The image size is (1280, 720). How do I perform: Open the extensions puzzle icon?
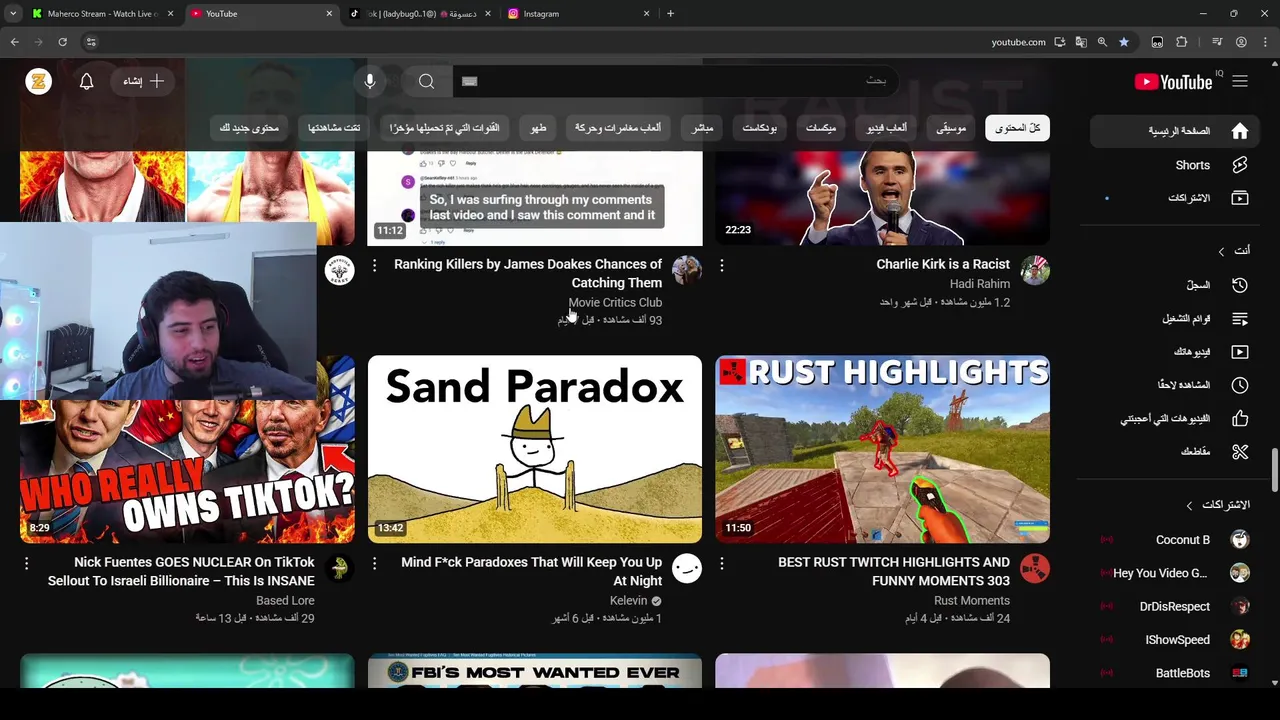[1182, 42]
